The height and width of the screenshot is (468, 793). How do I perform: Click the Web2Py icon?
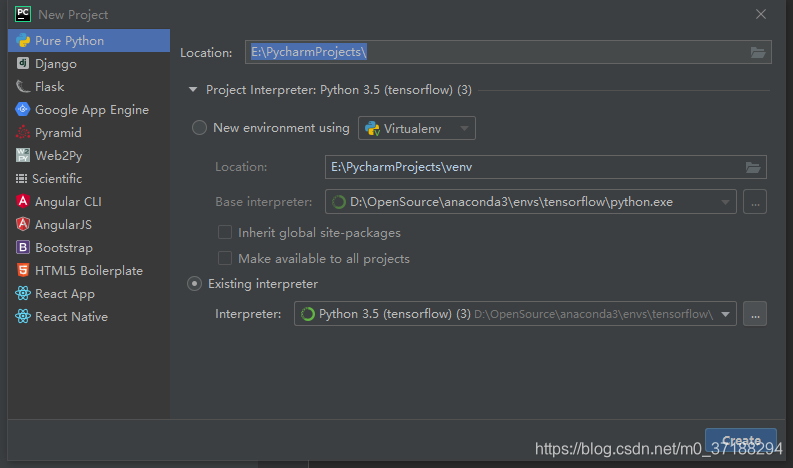pos(23,155)
